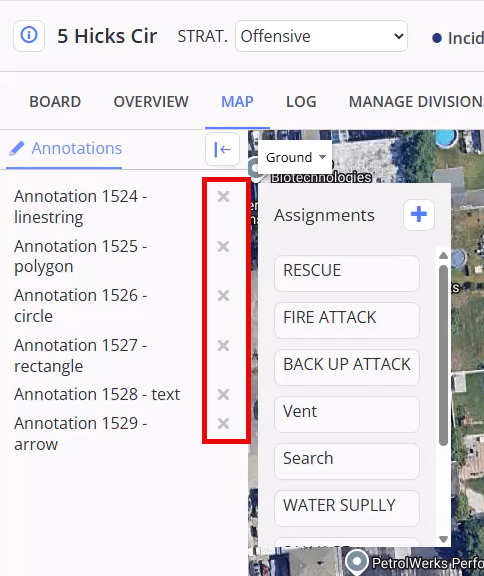This screenshot has height=576, width=484.
Task: Delete Annotation 1528 text
Action: (x=223, y=395)
